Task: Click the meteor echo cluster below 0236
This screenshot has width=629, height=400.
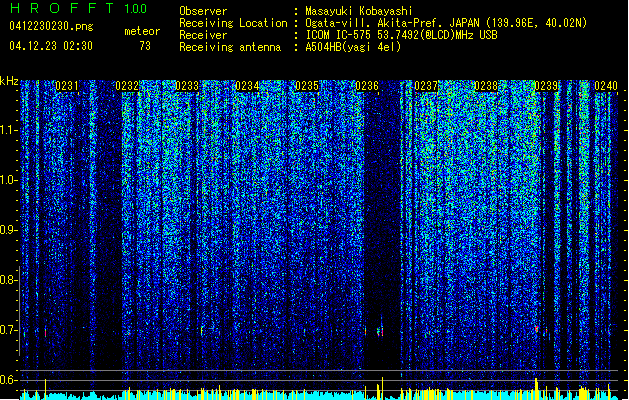Action: [380, 331]
